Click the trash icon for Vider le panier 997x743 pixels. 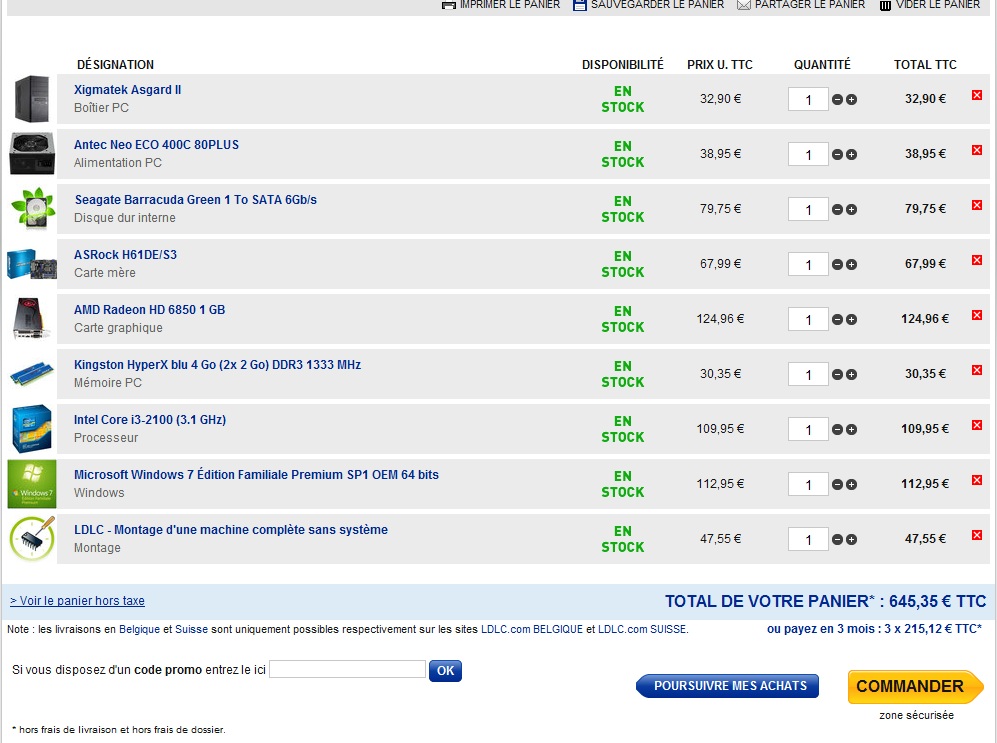pos(885,5)
